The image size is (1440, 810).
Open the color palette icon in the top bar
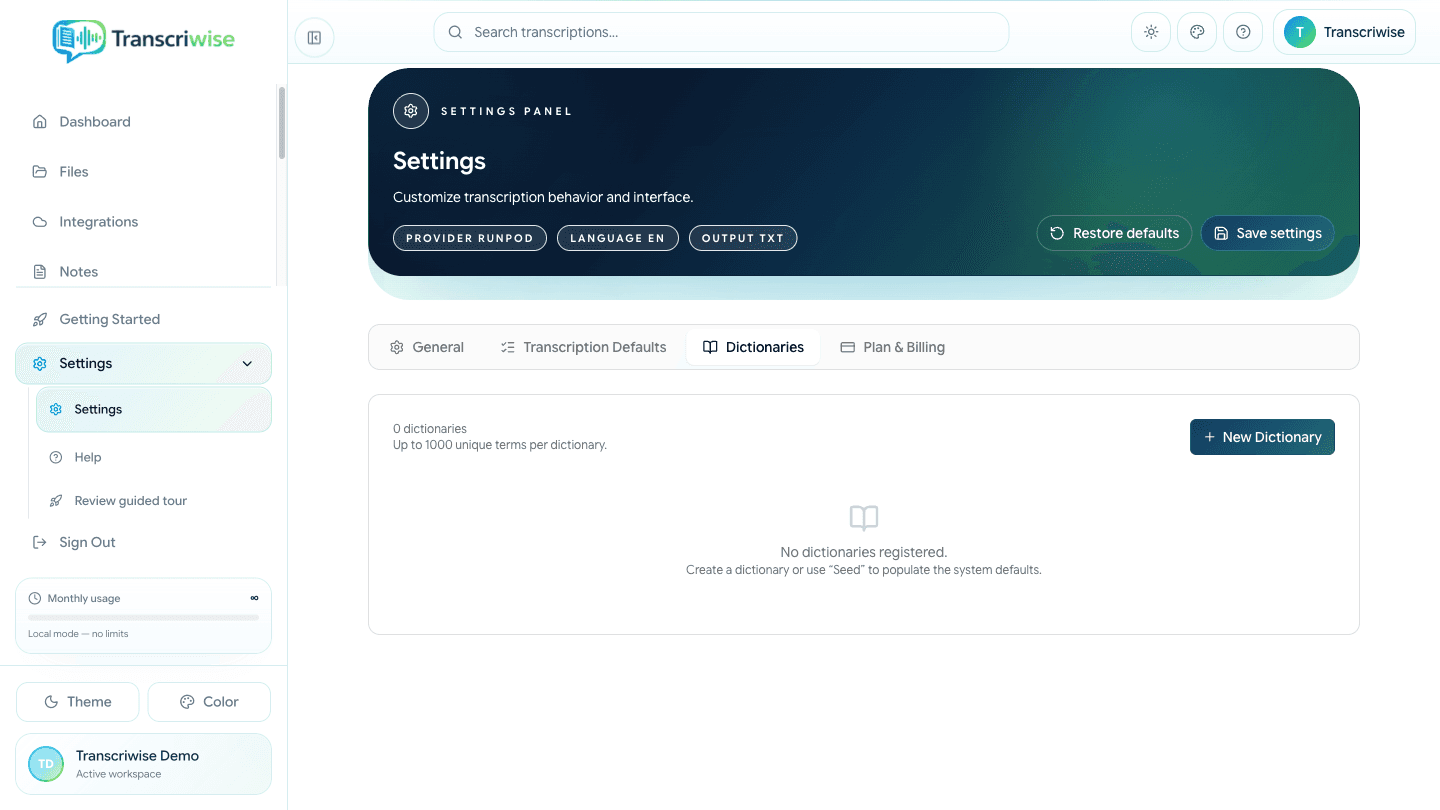(1197, 32)
